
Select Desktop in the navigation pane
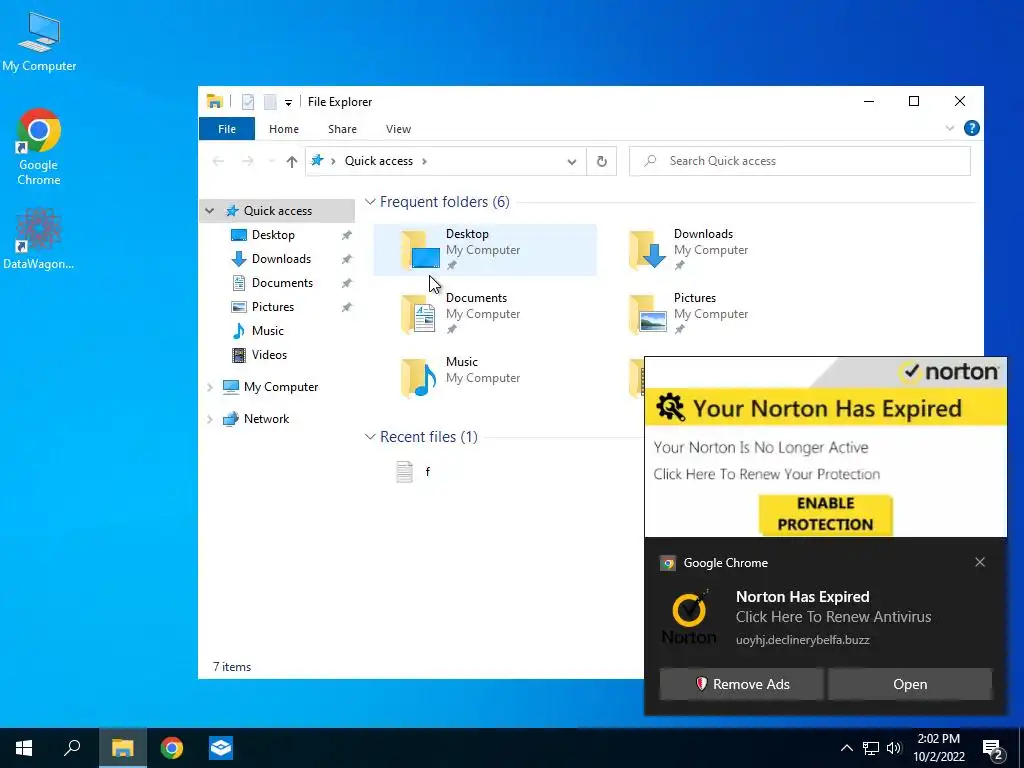(273, 234)
